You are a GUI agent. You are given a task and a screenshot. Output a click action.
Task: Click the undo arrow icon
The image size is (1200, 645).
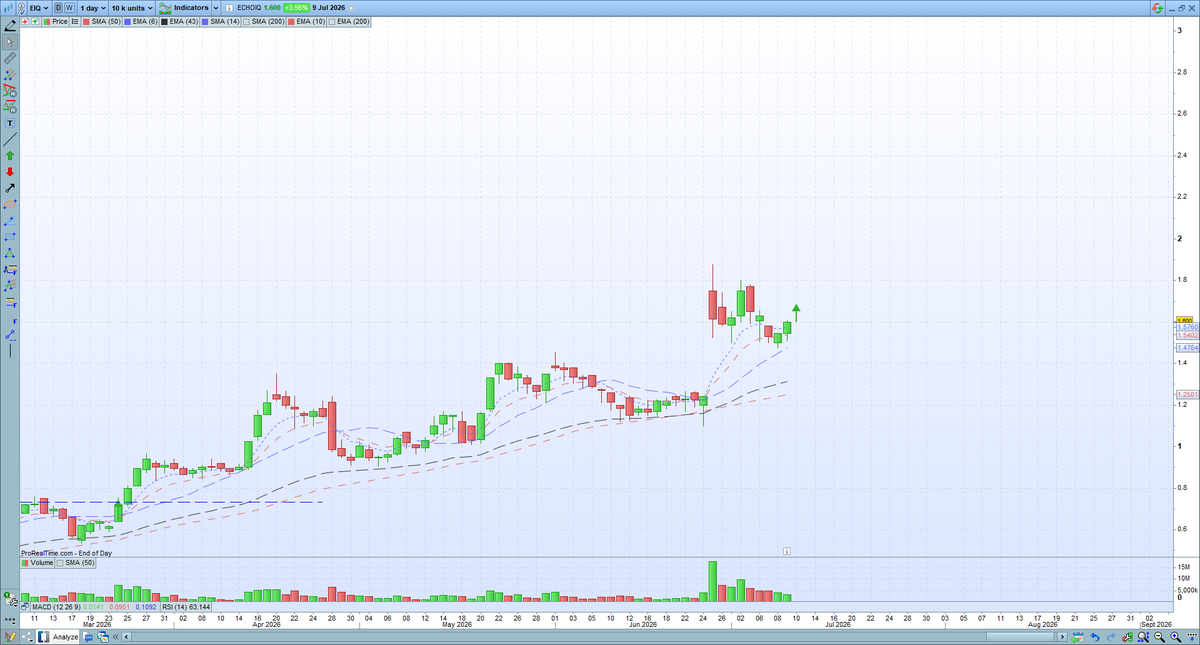click(1095, 637)
